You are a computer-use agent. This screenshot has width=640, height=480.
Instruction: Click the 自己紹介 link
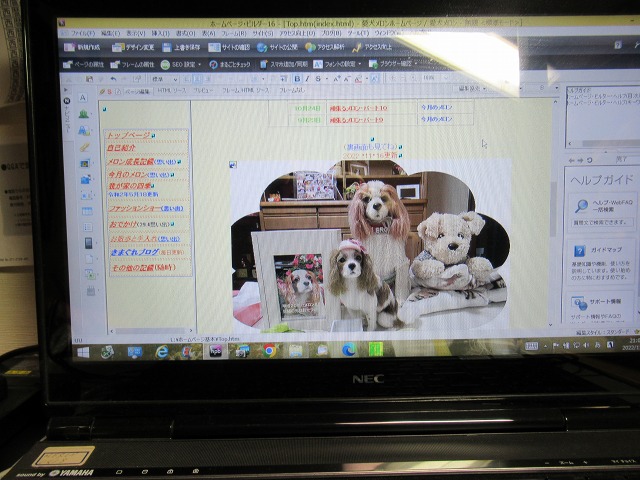click(121, 148)
